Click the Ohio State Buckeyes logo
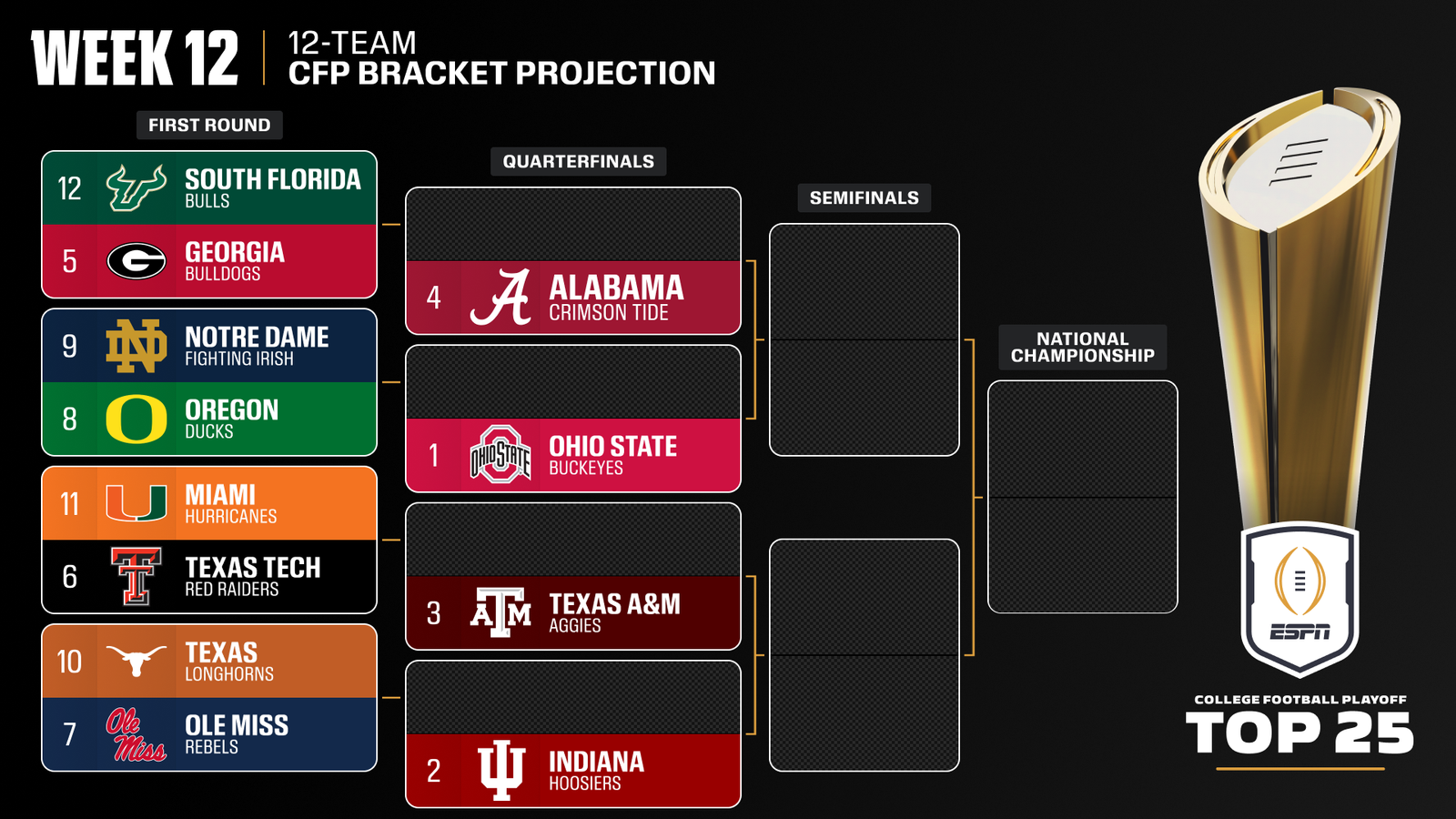1456x819 pixels. [x=500, y=455]
